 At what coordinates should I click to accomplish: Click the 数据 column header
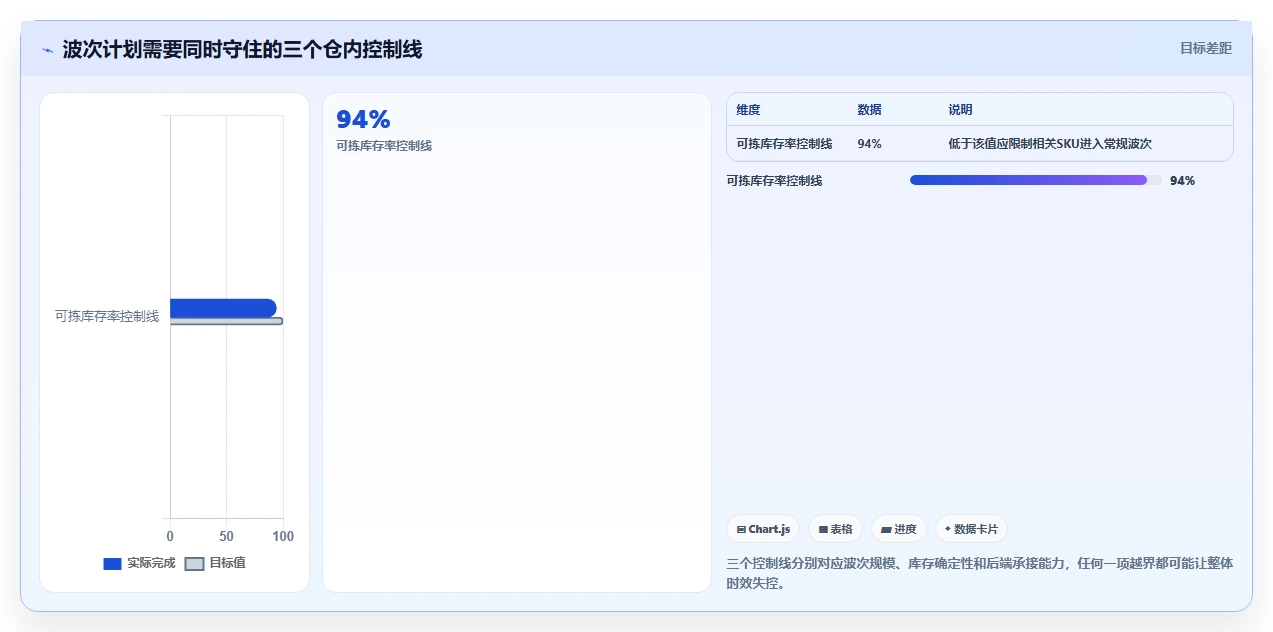click(x=869, y=110)
